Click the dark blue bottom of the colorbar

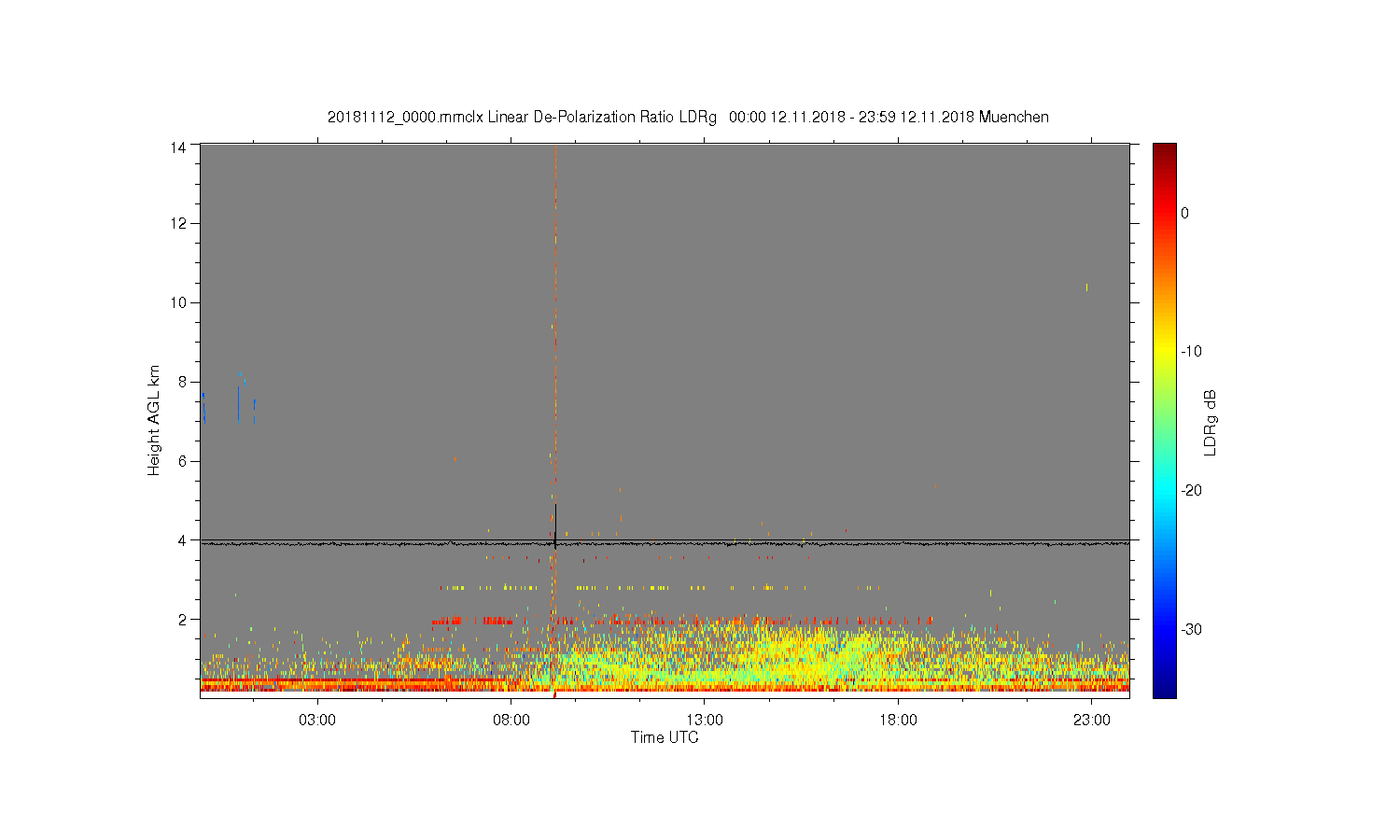point(1164,691)
